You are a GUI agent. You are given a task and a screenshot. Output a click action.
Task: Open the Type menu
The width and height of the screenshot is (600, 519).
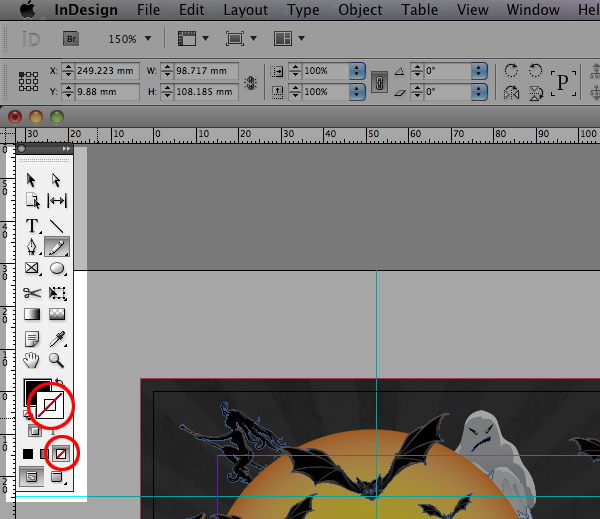pos(303,10)
